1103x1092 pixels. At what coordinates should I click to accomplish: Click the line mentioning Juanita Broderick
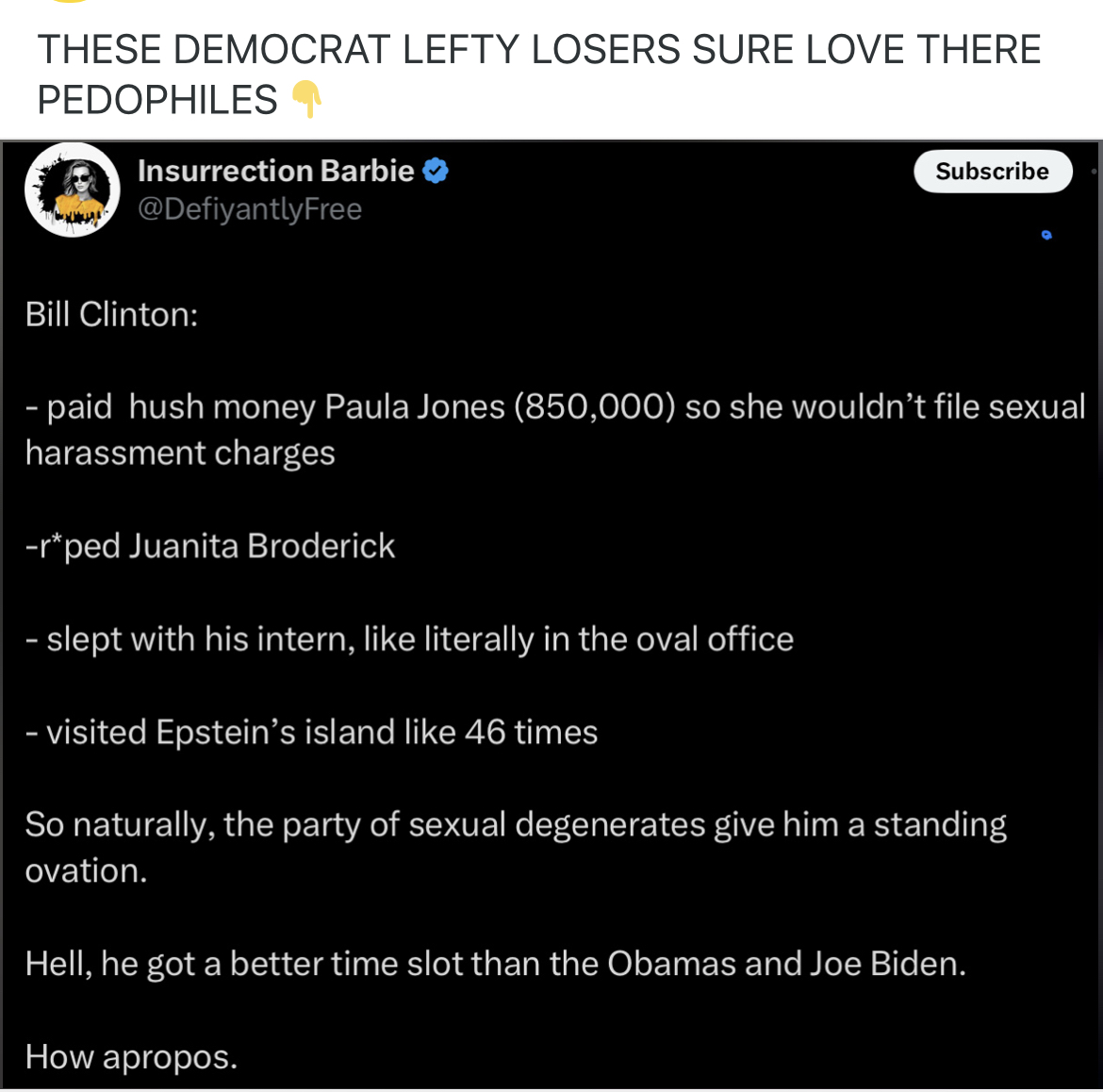[209, 545]
